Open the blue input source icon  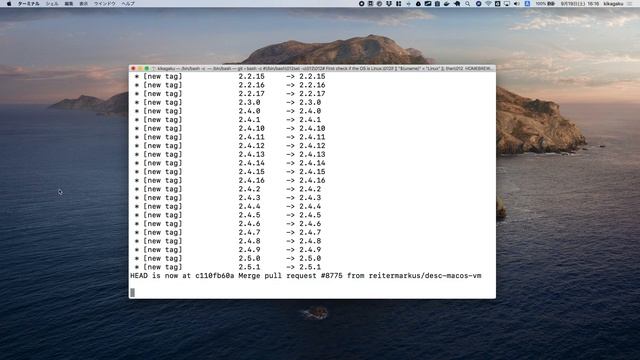click(x=527, y=4)
